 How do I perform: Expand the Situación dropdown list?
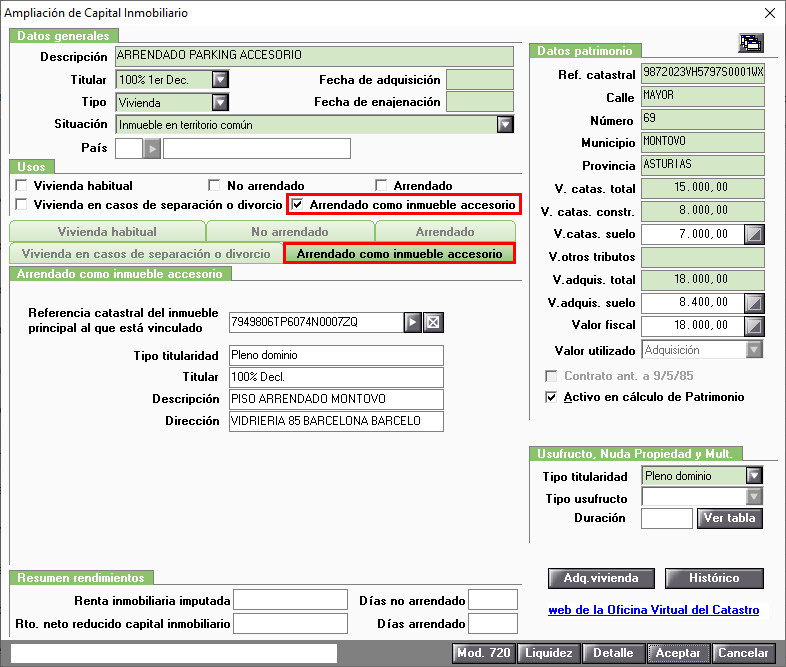505,124
